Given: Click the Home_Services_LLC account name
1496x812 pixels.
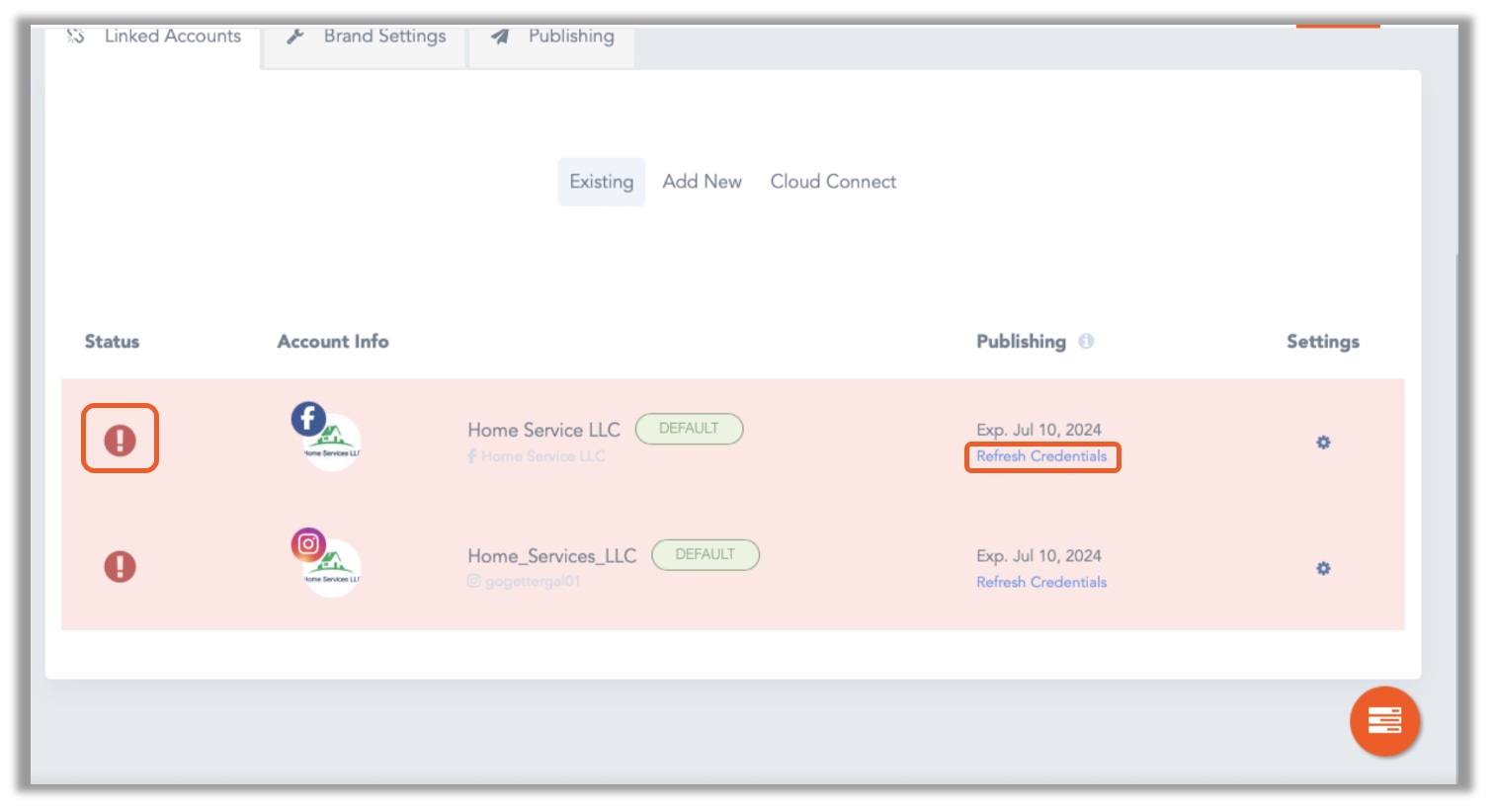Looking at the screenshot, I should point(551,556).
